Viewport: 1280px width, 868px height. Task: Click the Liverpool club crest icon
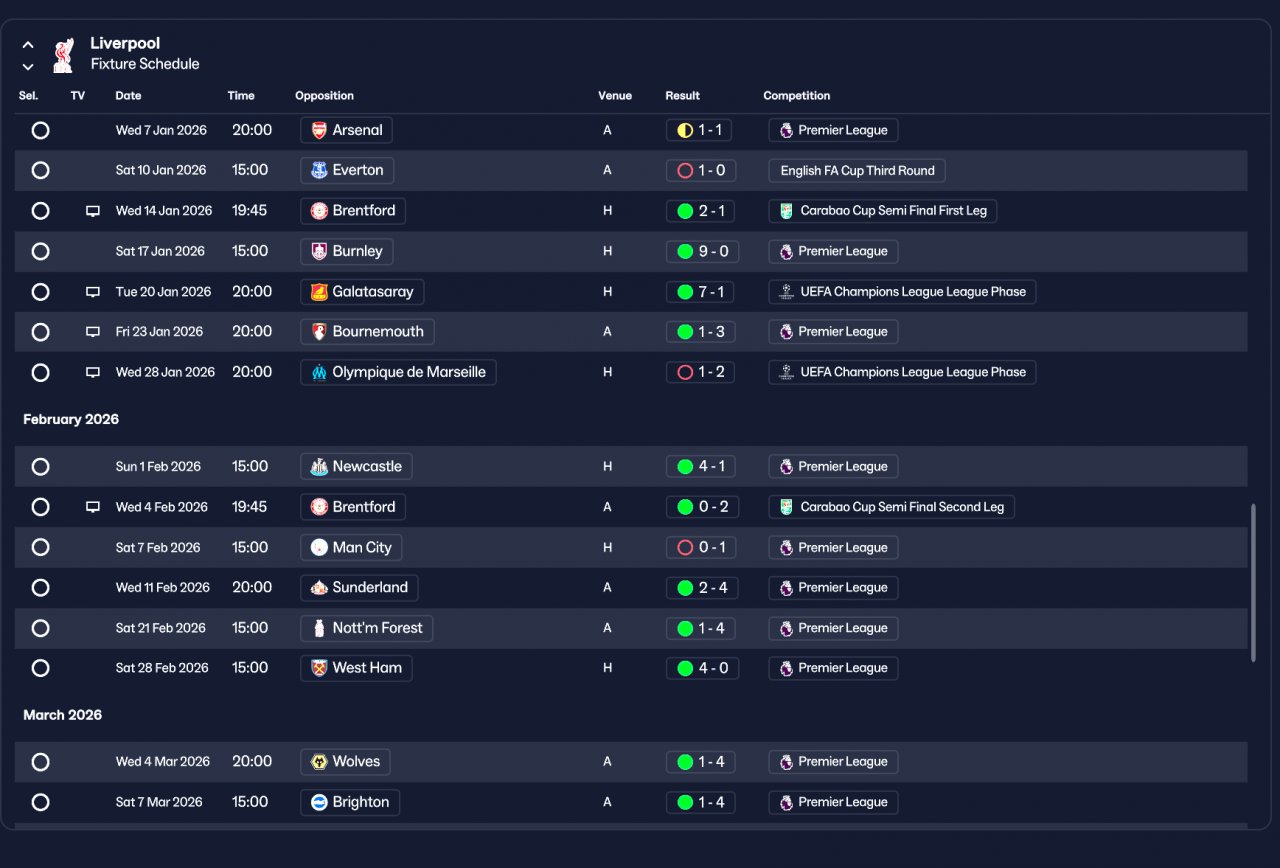coord(63,55)
